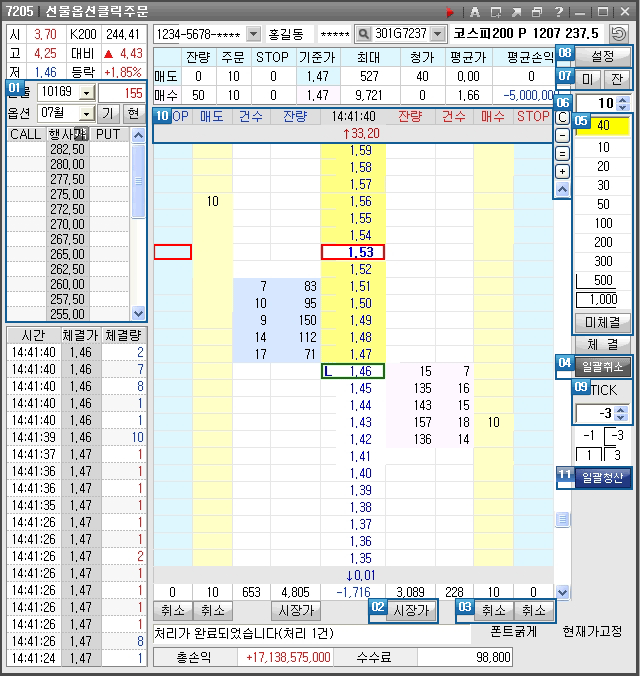Click the refresh icon beside the 코스피200 name
Image resolution: width=640 pixels, height=676 pixels.
[x=619, y=33]
